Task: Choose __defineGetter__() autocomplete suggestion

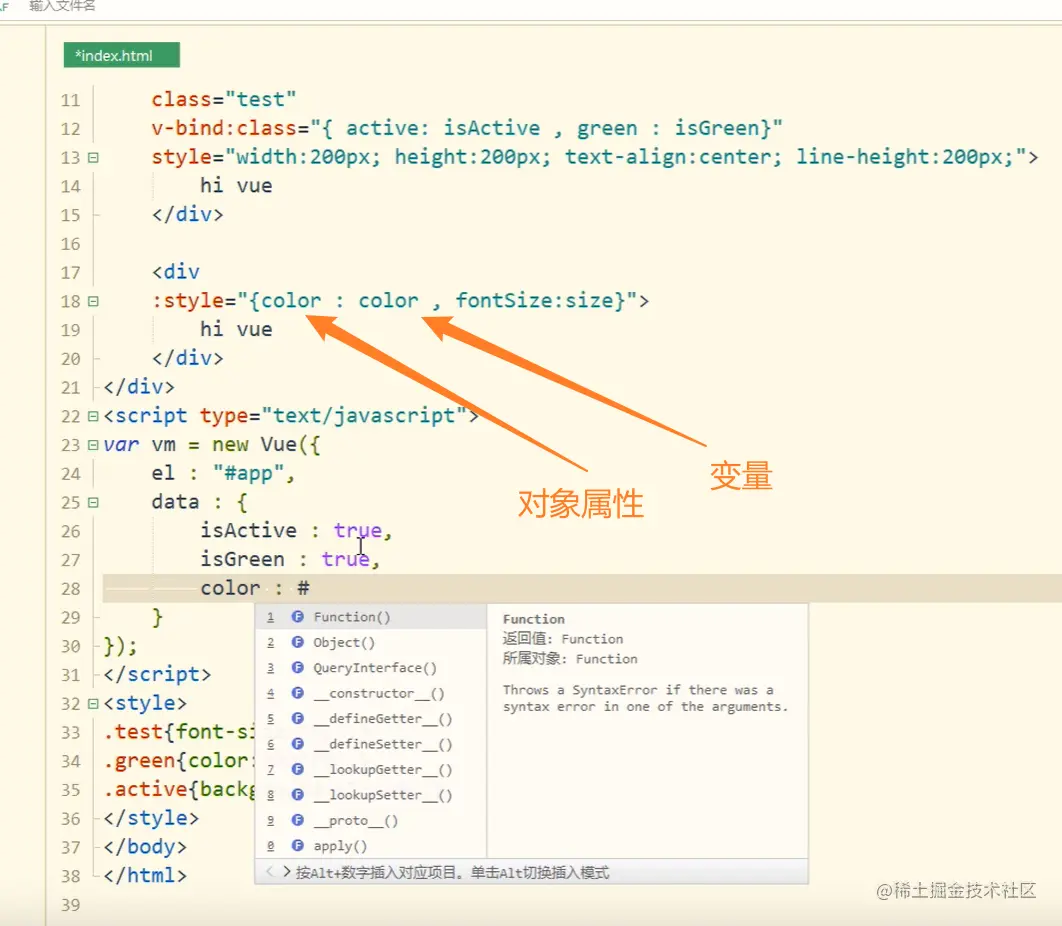Action: coord(370,719)
